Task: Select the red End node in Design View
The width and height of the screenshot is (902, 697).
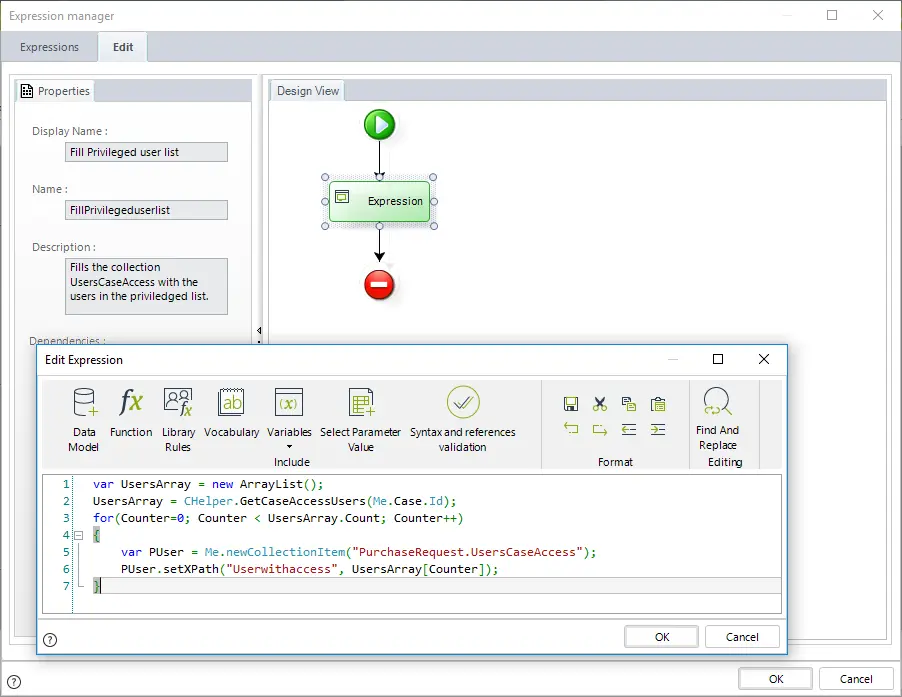Action: tap(379, 285)
